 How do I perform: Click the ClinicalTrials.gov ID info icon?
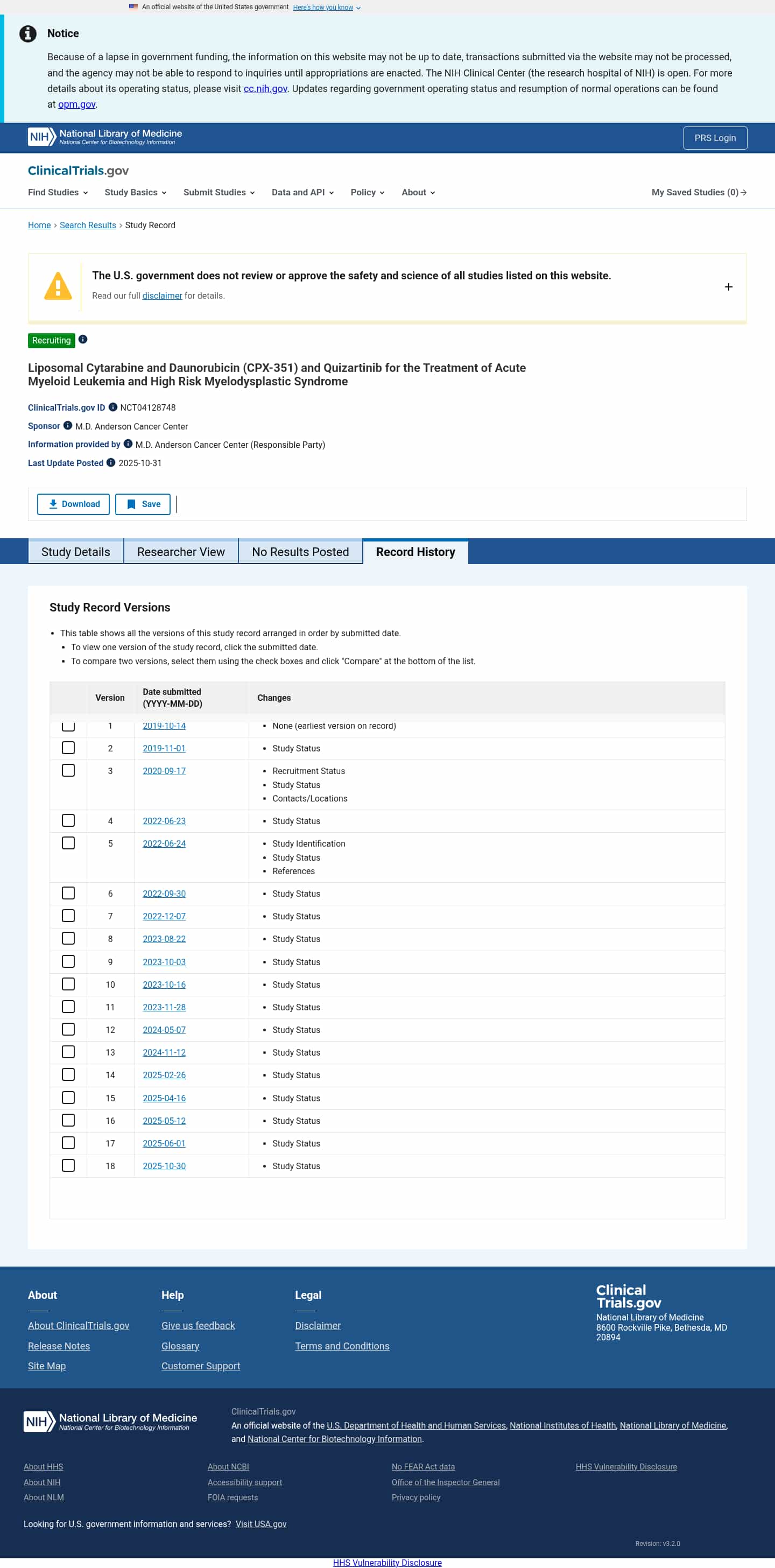[112, 407]
